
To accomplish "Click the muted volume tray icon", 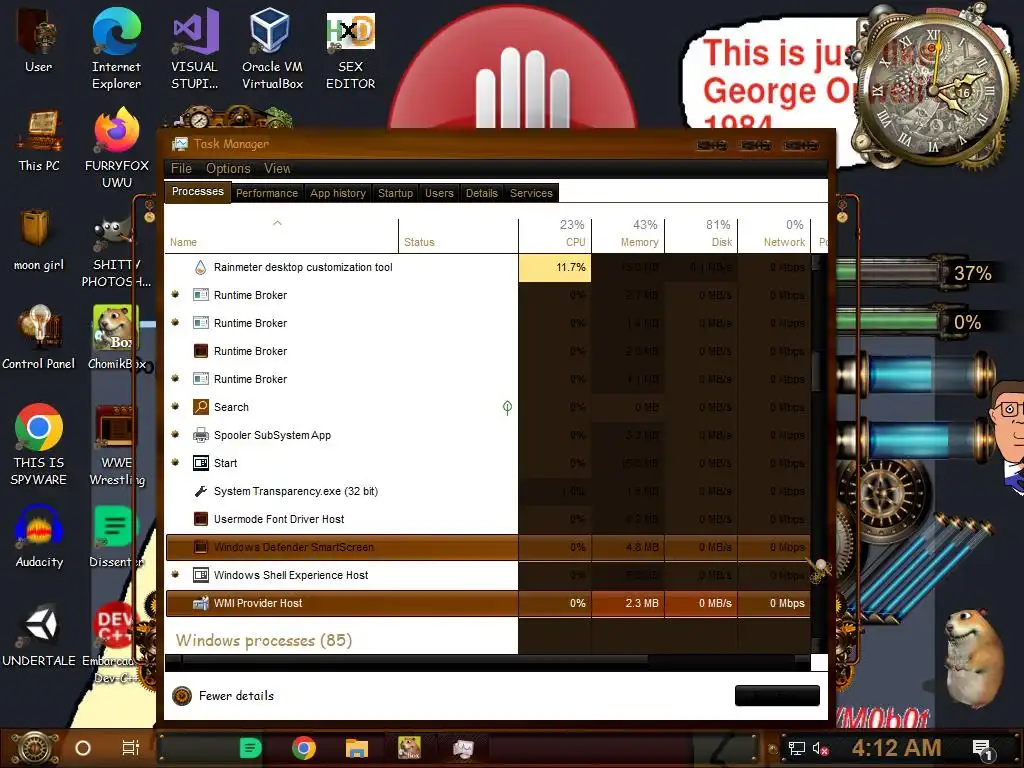I will [821, 748].
